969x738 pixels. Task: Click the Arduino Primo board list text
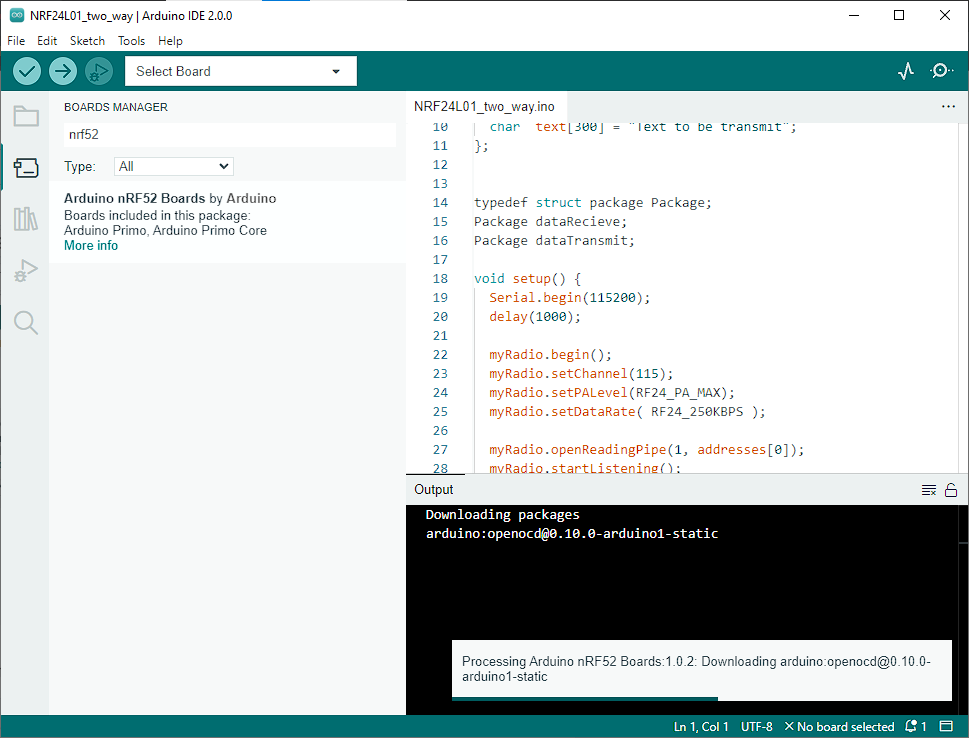pos(166,231)
